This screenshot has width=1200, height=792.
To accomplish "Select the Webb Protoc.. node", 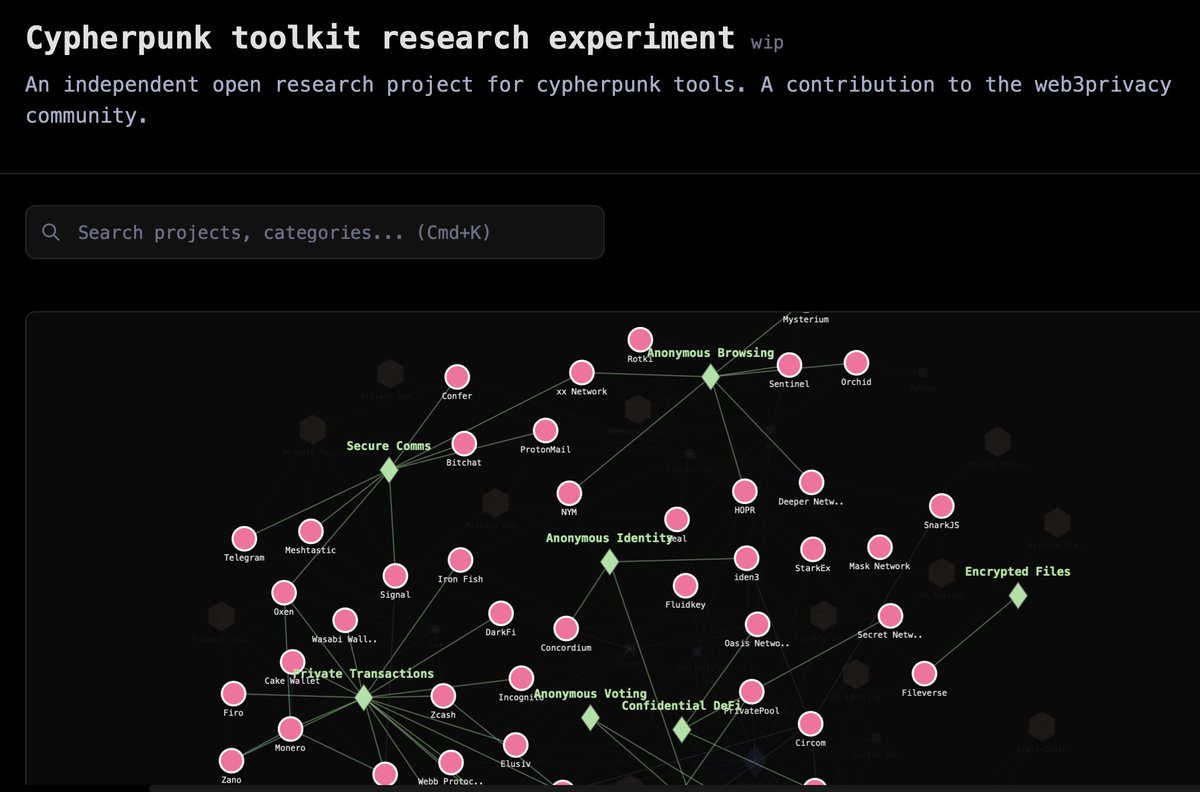I will tap(451, 763).
